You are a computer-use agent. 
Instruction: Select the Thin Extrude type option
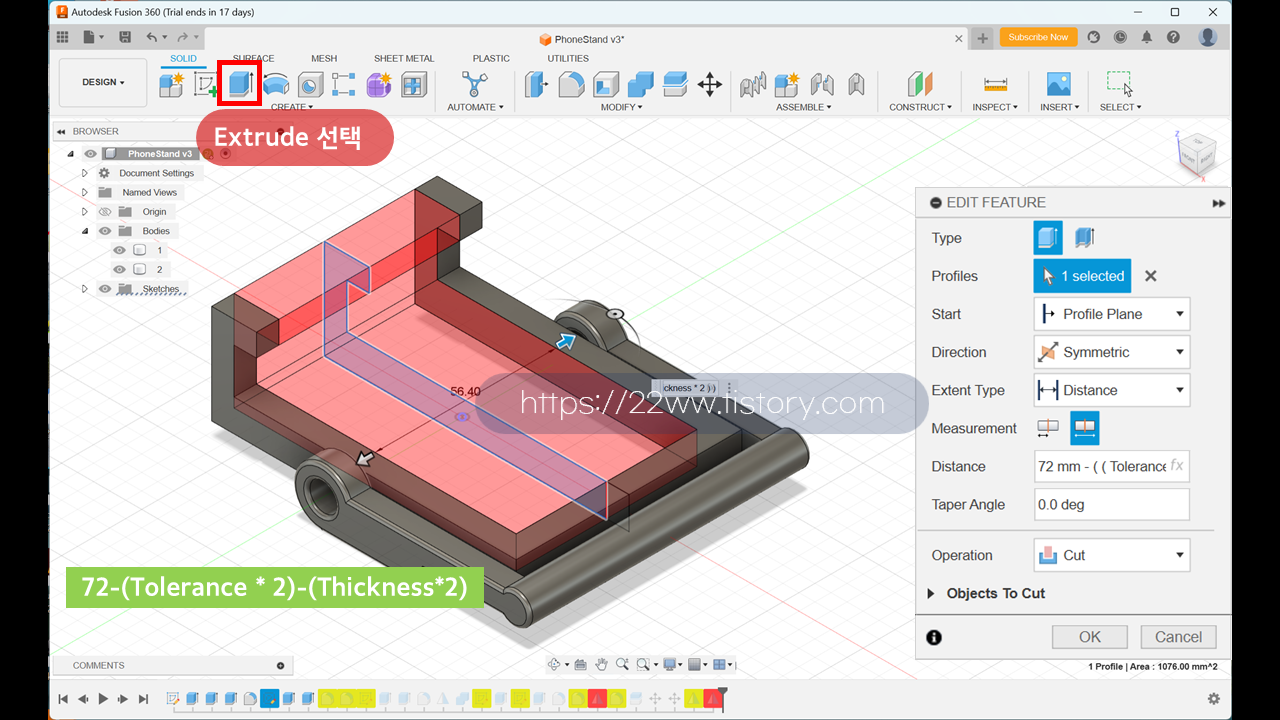(1085, 238)
